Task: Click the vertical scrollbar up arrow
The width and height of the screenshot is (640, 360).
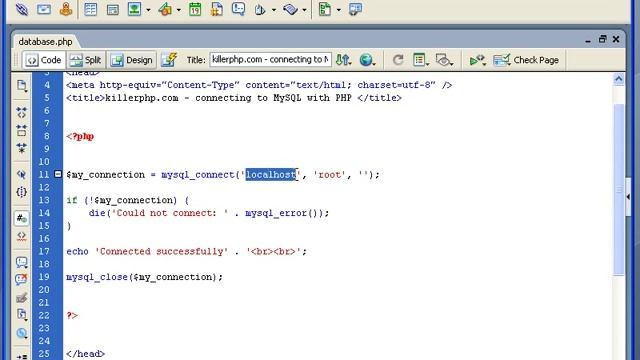Action: pos(619,79)
